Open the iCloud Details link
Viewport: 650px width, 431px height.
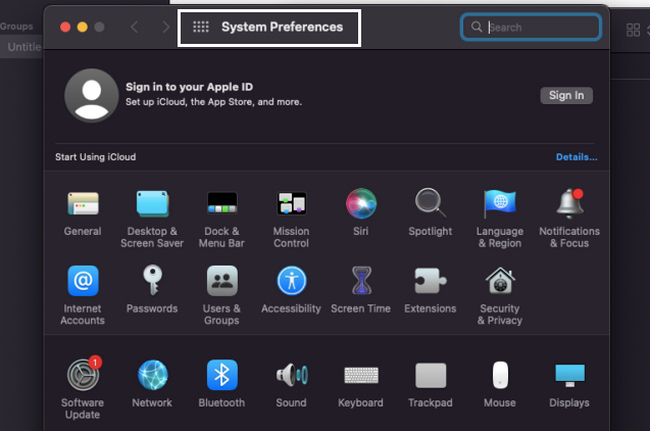point(577,157)
